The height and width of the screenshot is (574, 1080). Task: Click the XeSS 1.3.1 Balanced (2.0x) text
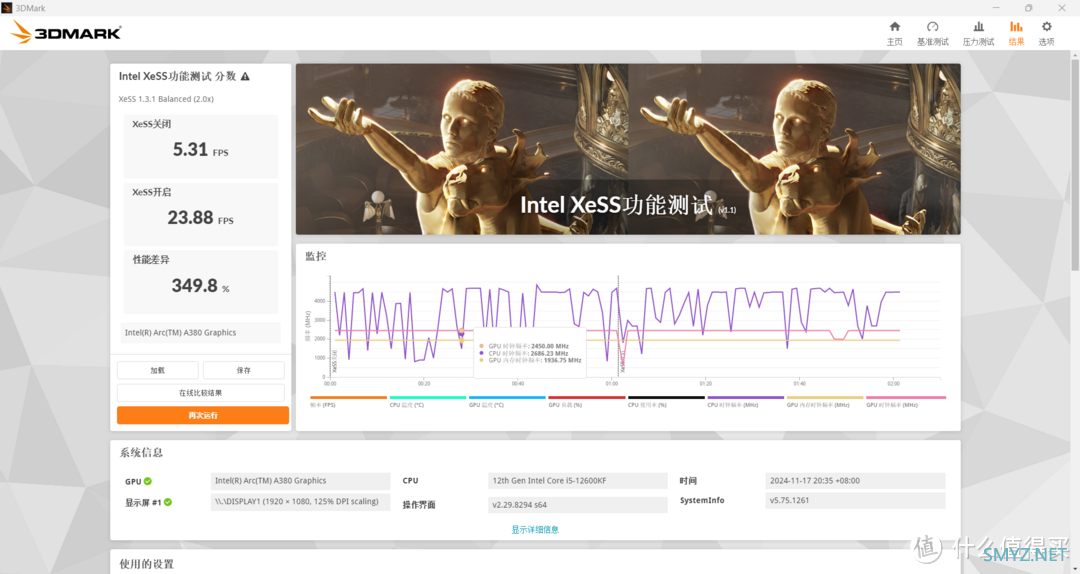click(166, 99)
